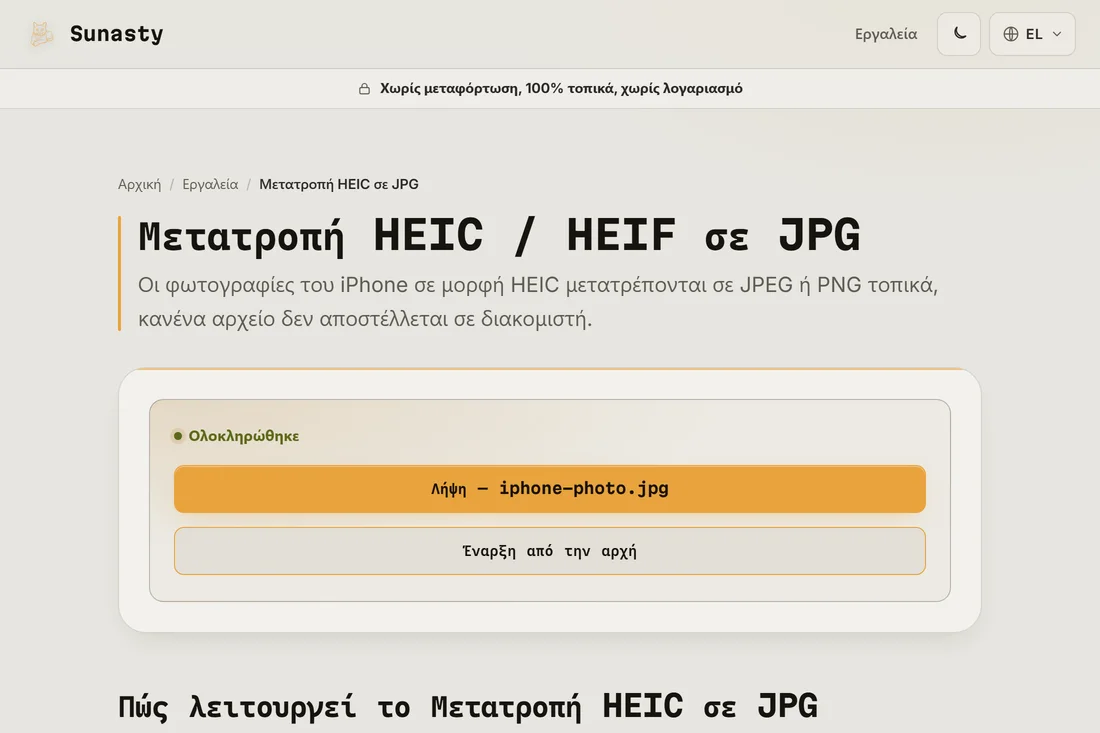1100x733 pixels.
Task: Click the Έναρξη από την αρχή button
Action: click(x=550, y=551)
